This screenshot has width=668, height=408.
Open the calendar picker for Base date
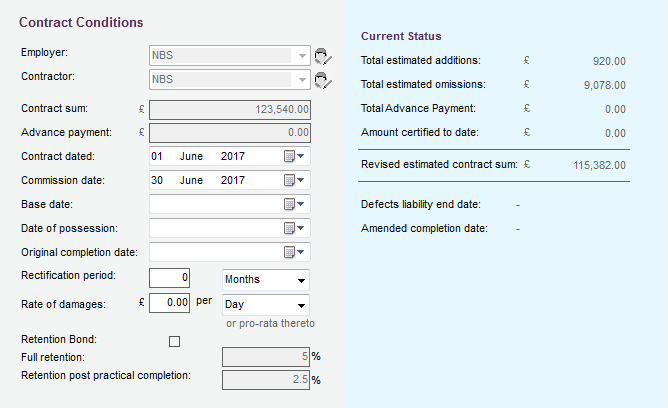(294, 204)
